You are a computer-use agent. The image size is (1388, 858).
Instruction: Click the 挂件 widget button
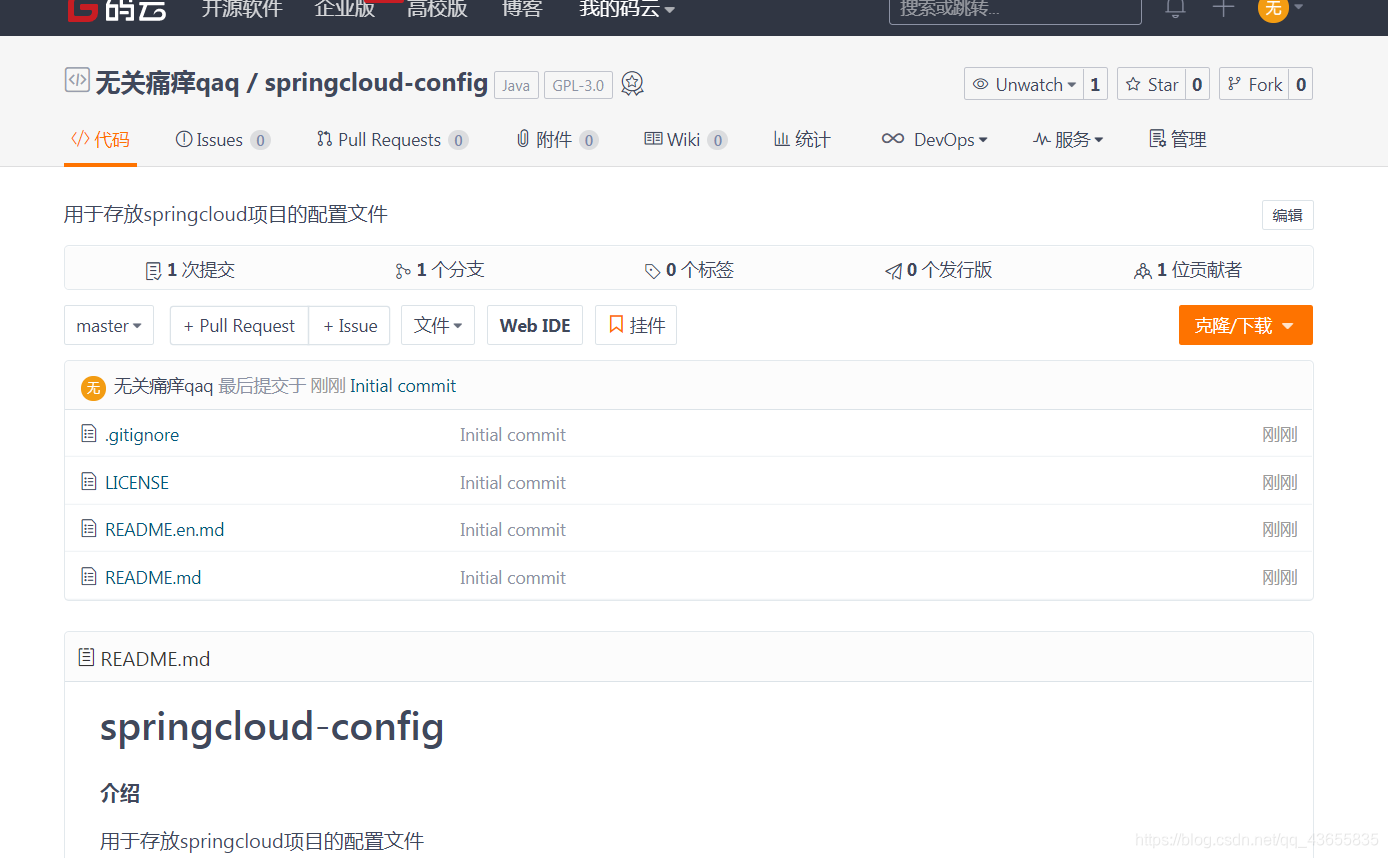[x=636, y=325]
